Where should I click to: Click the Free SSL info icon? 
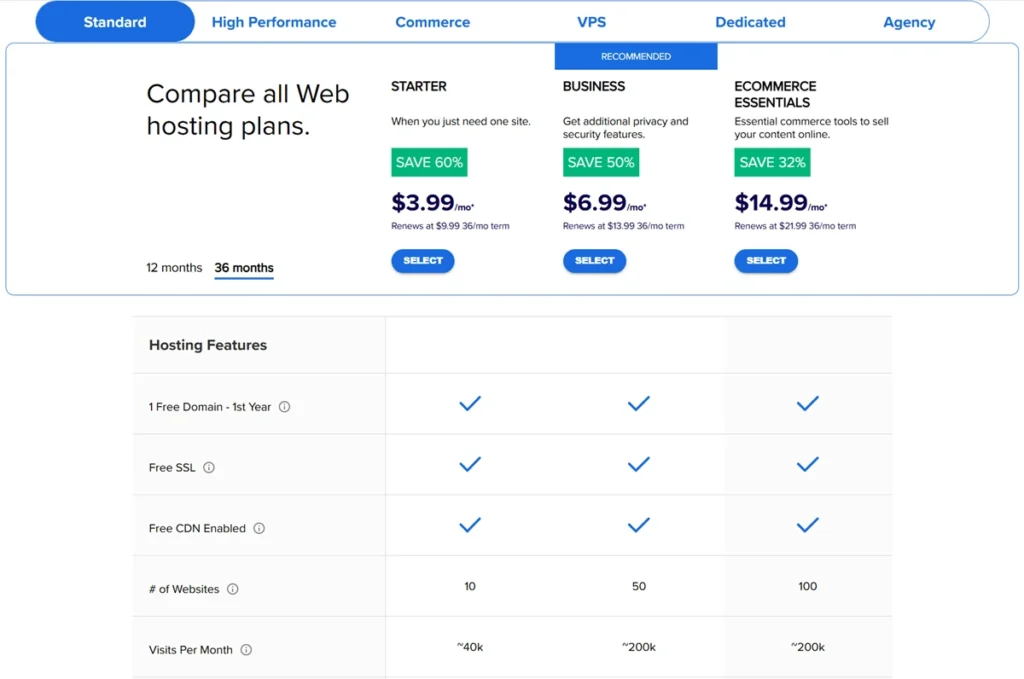pyautogui.click(x=208, y=466)
